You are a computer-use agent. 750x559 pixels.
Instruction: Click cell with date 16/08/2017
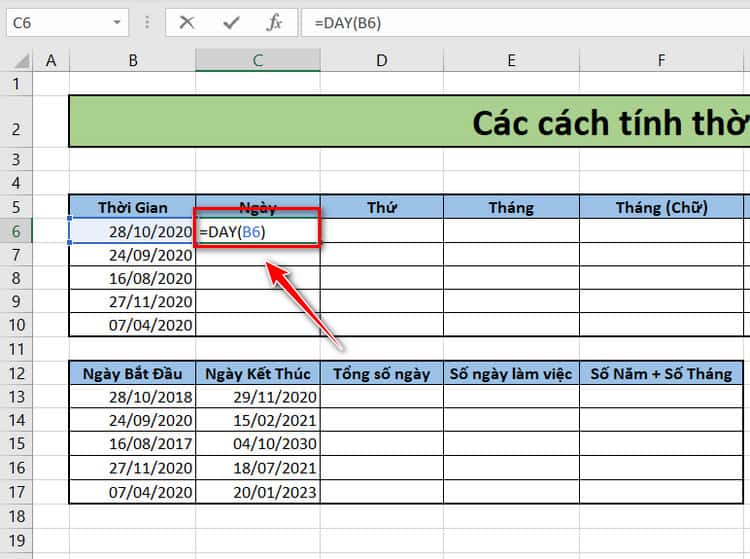tap(132, 444)
